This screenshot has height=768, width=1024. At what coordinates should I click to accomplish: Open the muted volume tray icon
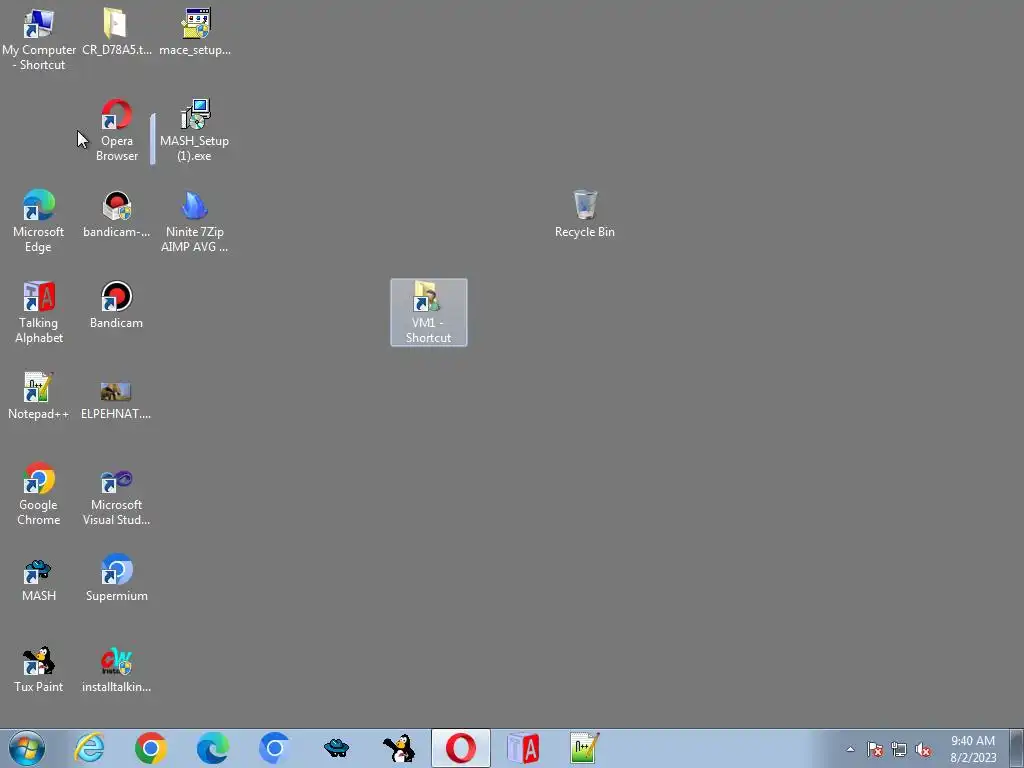coord(923,749)
